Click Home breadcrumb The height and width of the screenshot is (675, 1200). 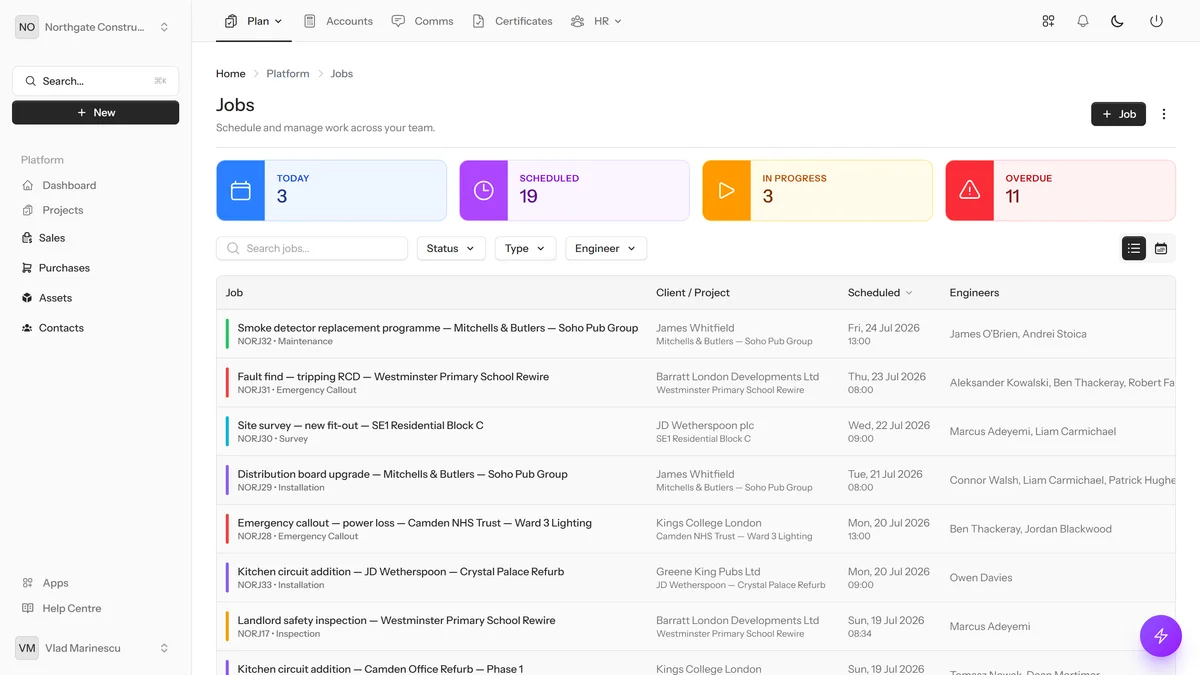click(231, 74)
